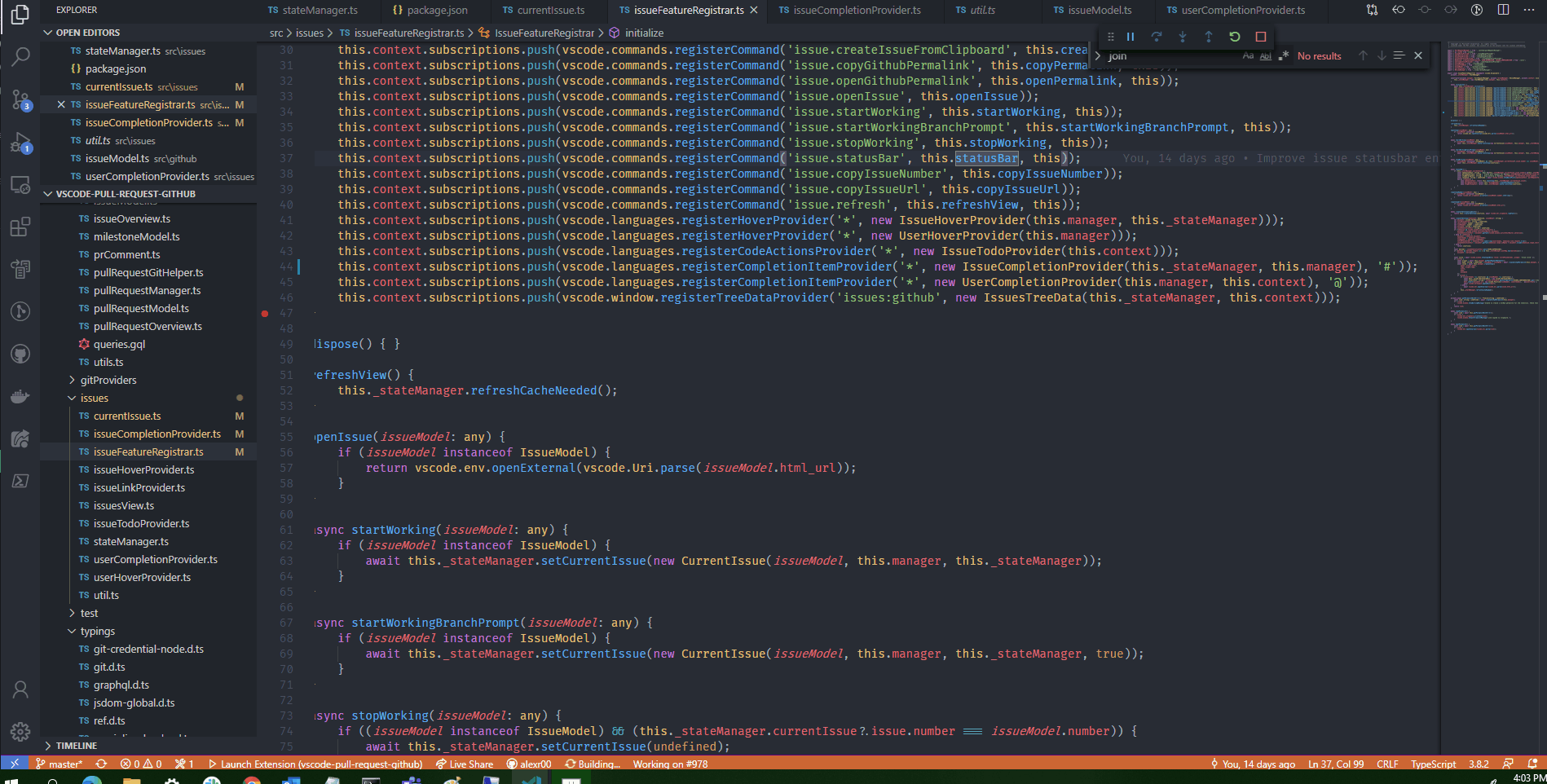This screenshot has height=784, width=1547.
Task: Toggle breakpoint at line 47
Action: point(265,313)
